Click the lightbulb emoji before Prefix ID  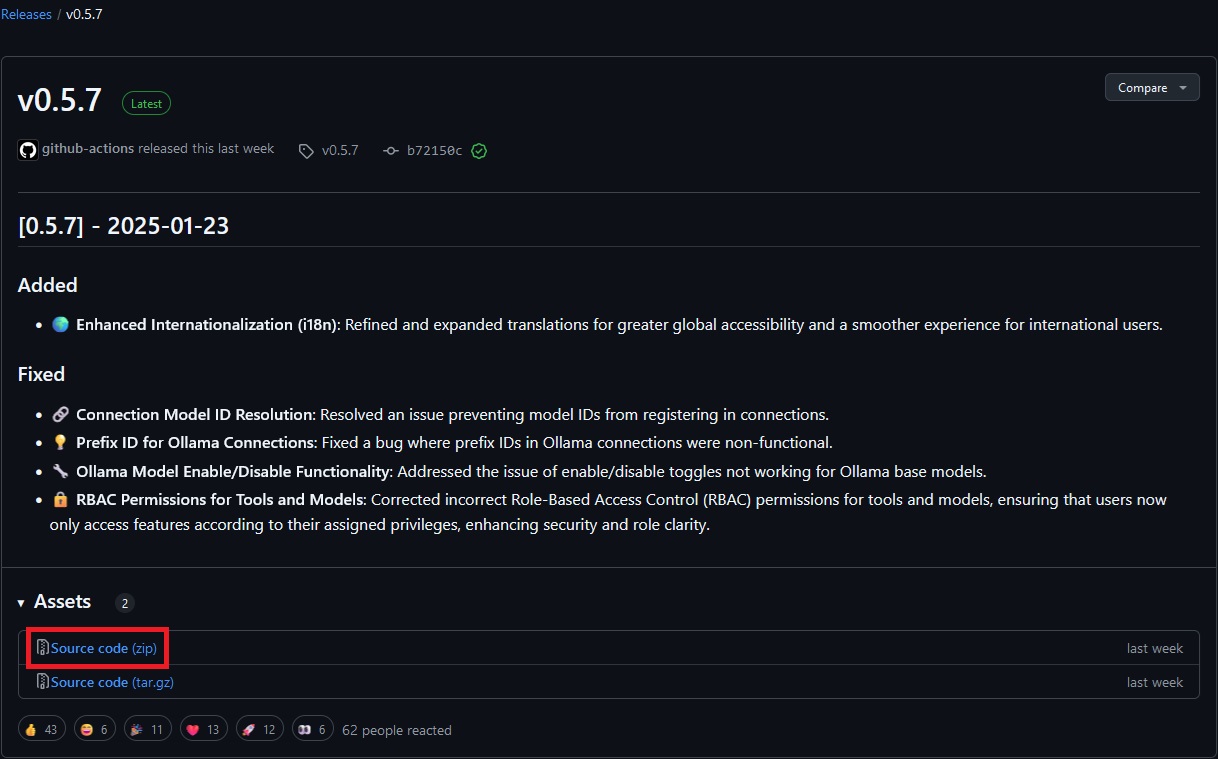click(60, 442)
